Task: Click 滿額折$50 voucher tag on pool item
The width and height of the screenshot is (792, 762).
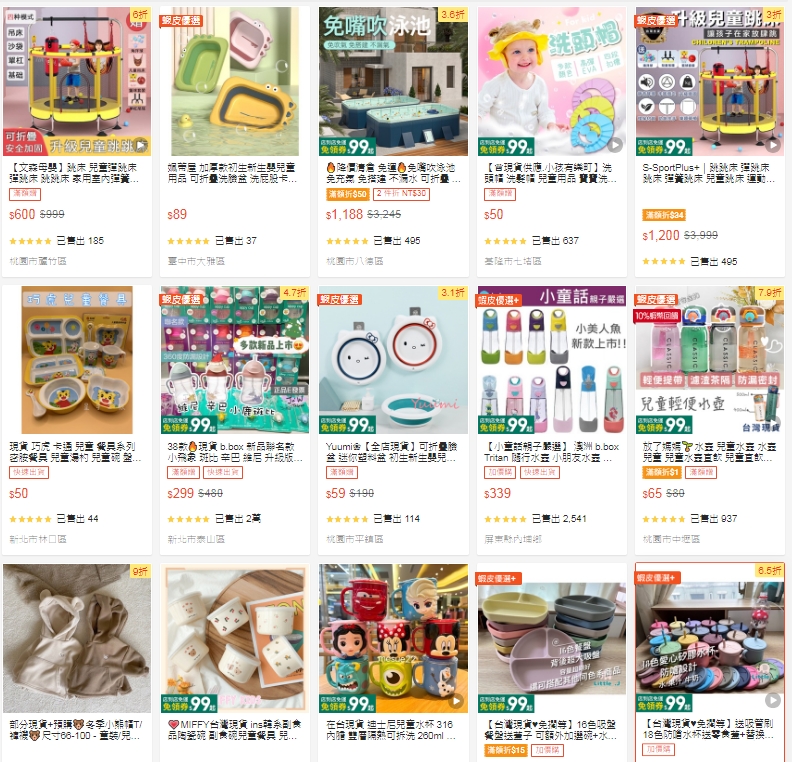Action: tap(347, 194)
